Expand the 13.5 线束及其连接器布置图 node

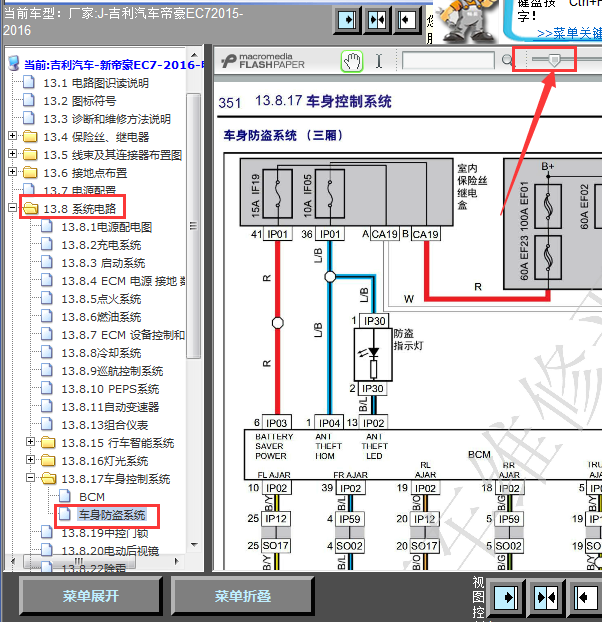[x=12, y=154]
